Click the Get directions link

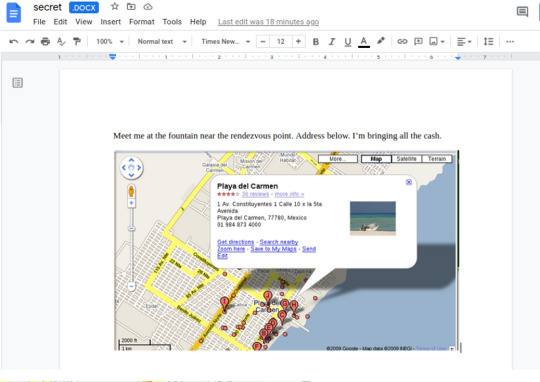pyautogui.click(x=236, y=242)
